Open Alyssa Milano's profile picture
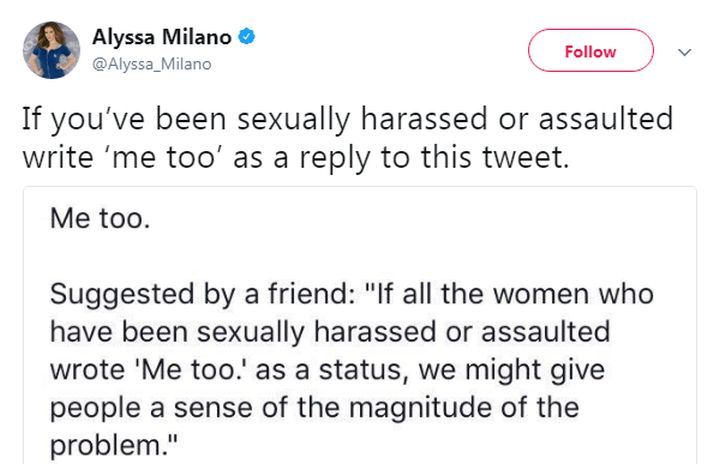 point(50,50)
